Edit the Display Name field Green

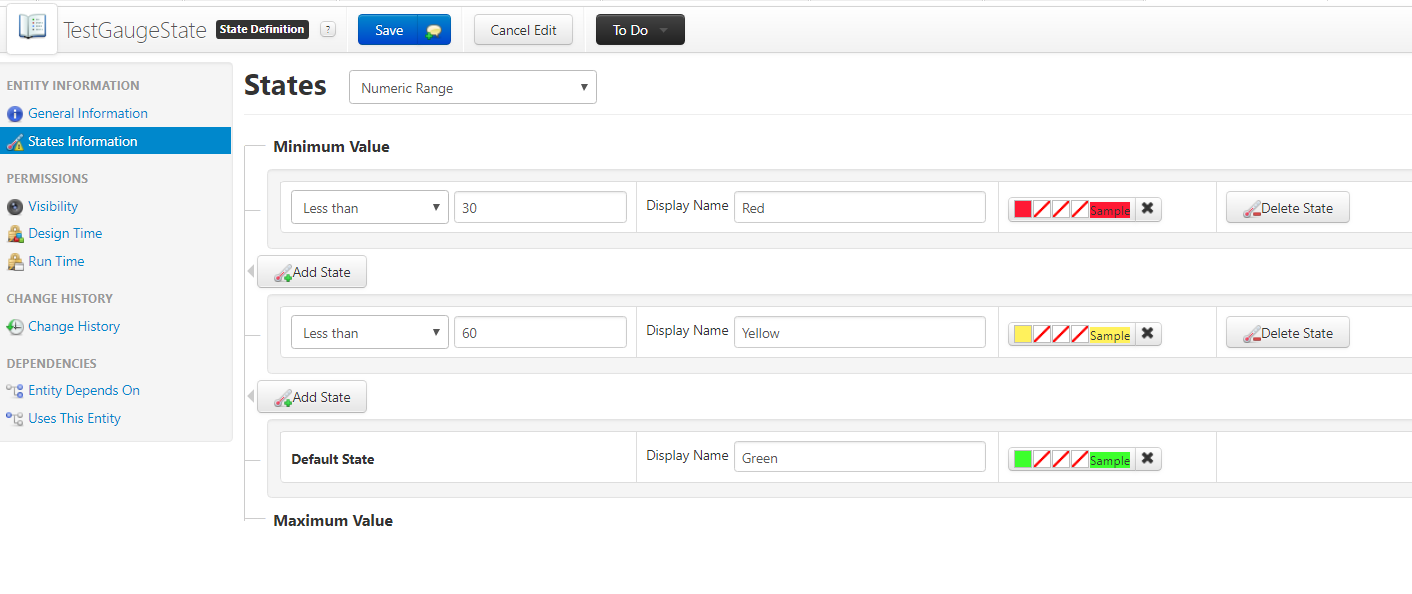click(860, 458)
